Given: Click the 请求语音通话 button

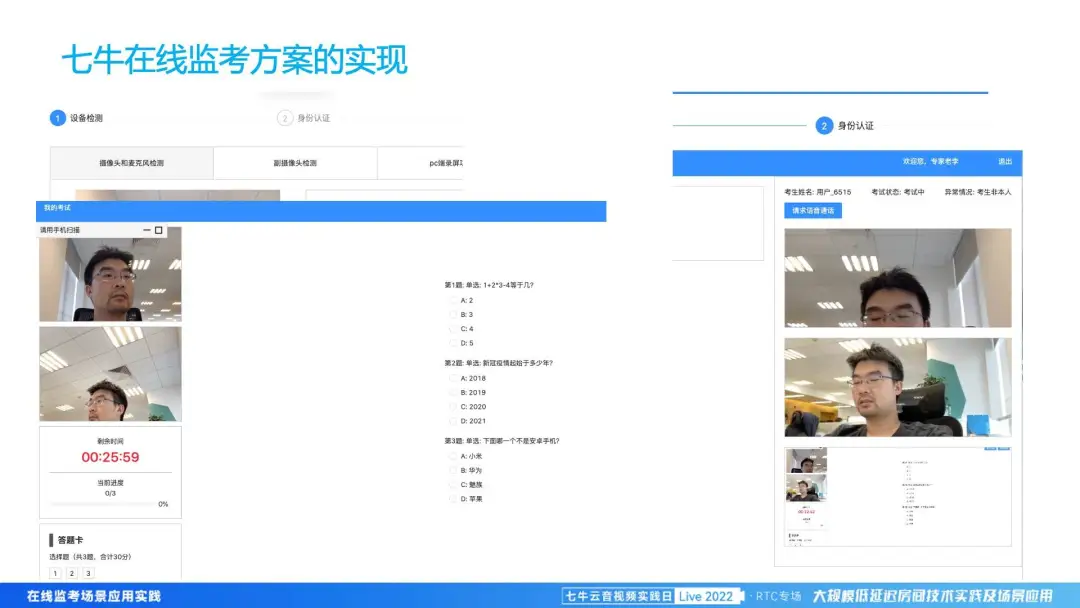Looking at the screenshot, I should (812, 211).
